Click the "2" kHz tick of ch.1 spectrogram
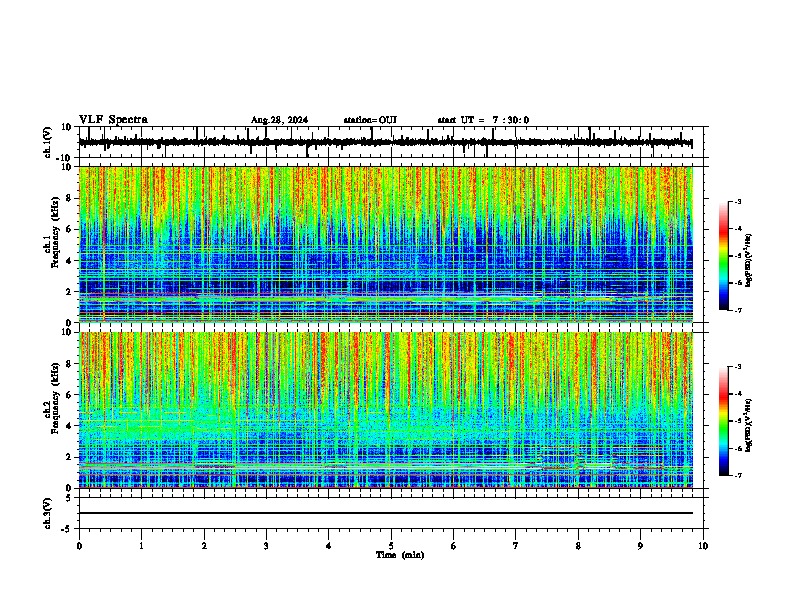The width and height of the screenshot is (792, 612). tap(69, 292)
